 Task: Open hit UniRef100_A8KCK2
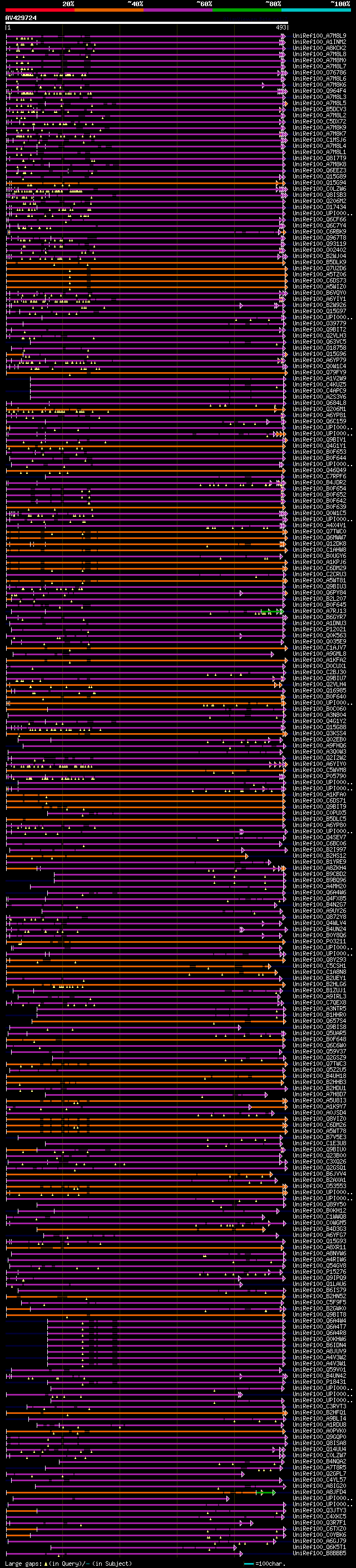pos(319,48)
